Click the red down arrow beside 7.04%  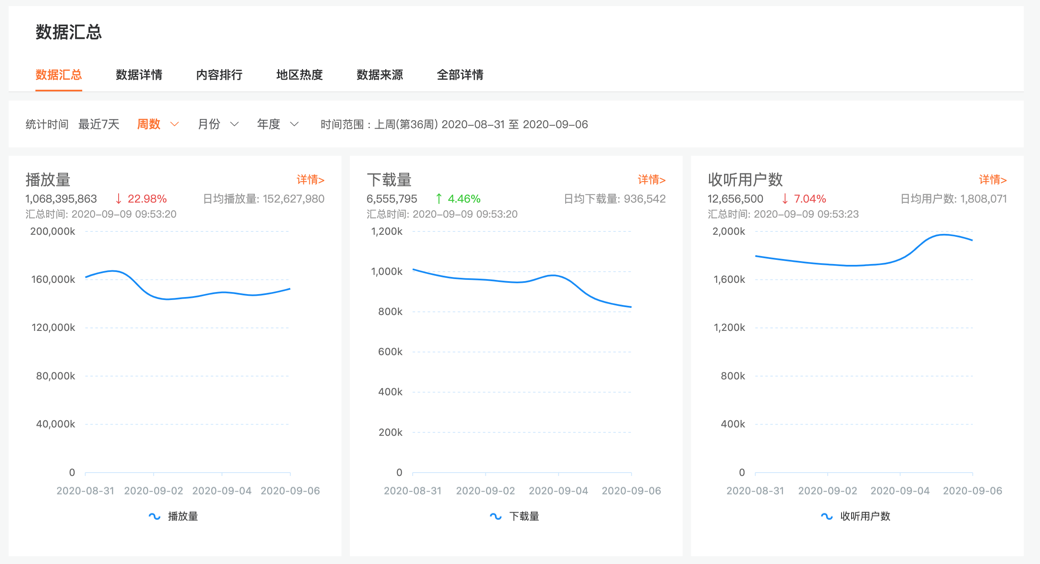[x=785, y=199]
